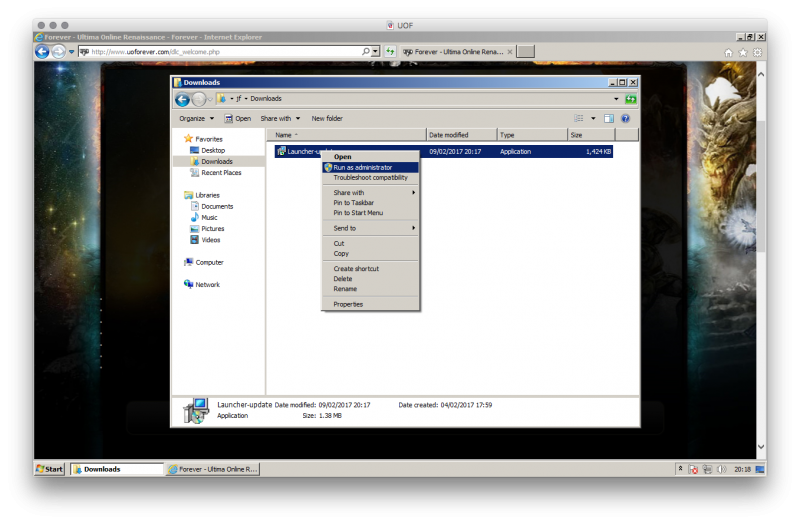Open Properties from context menu
The width and height of the screenshot is (800, 524).
(x=370, y=304)
